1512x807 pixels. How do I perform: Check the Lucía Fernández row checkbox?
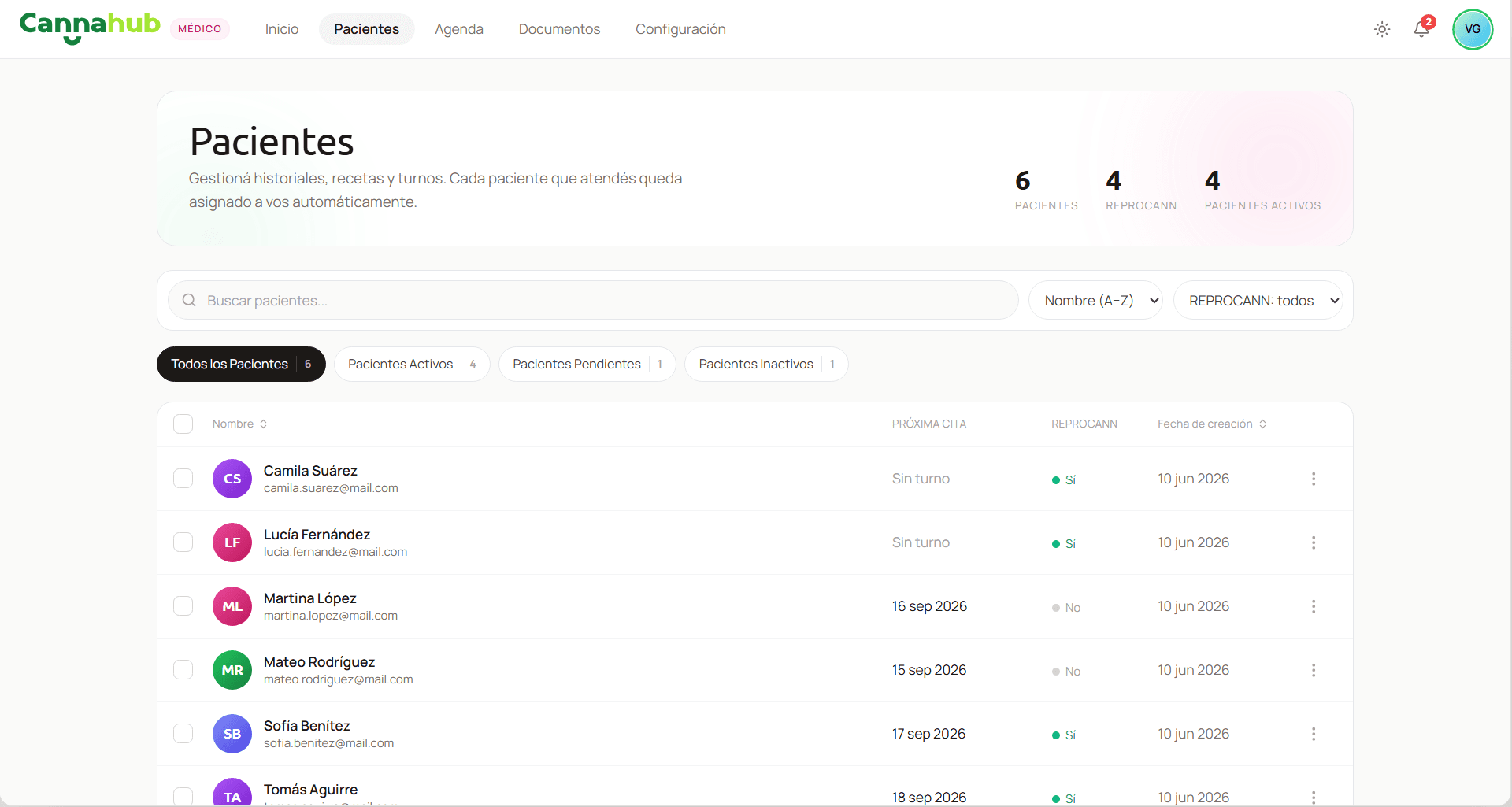pos(183,542)
